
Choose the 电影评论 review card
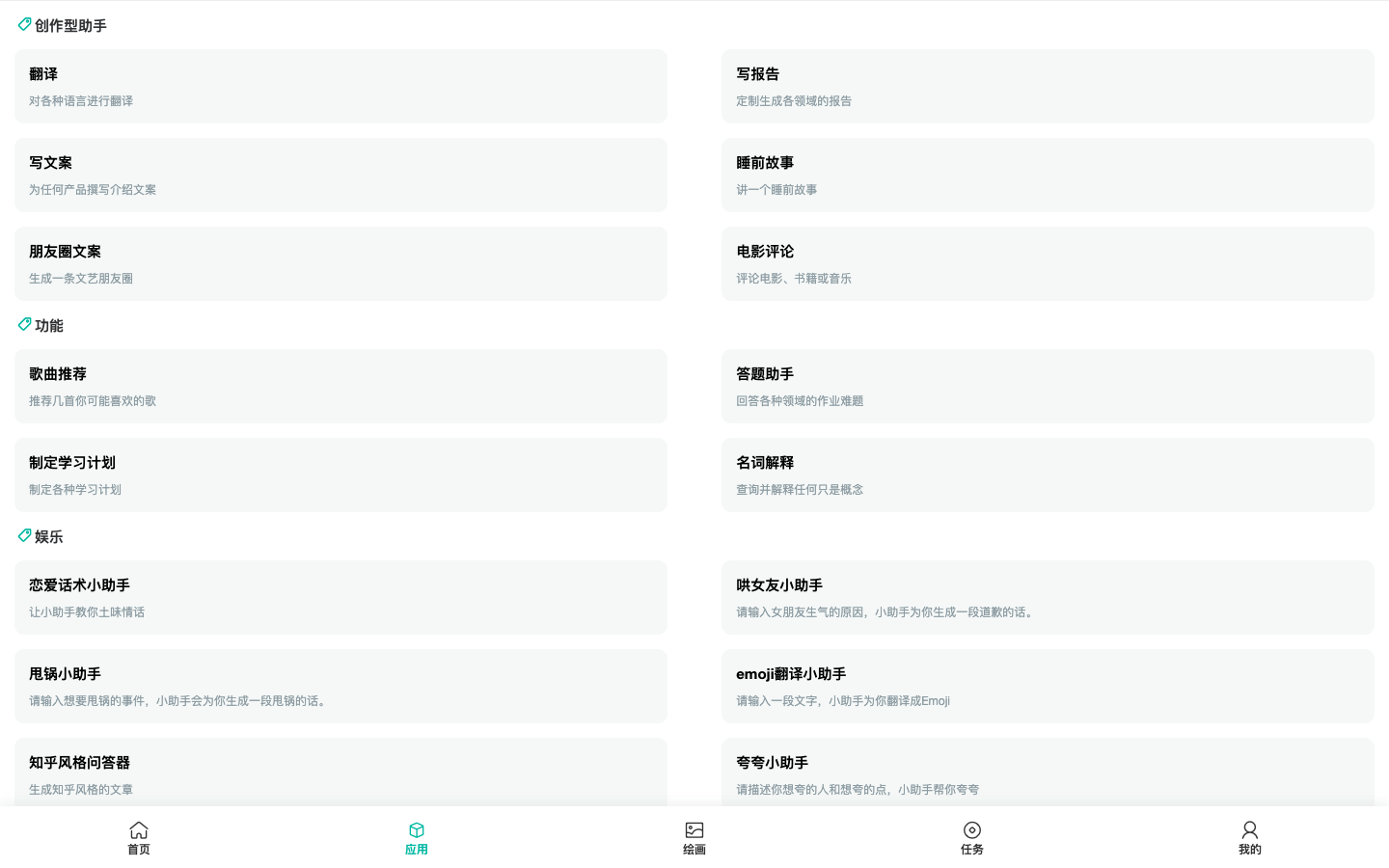(x=1048, y=264)
